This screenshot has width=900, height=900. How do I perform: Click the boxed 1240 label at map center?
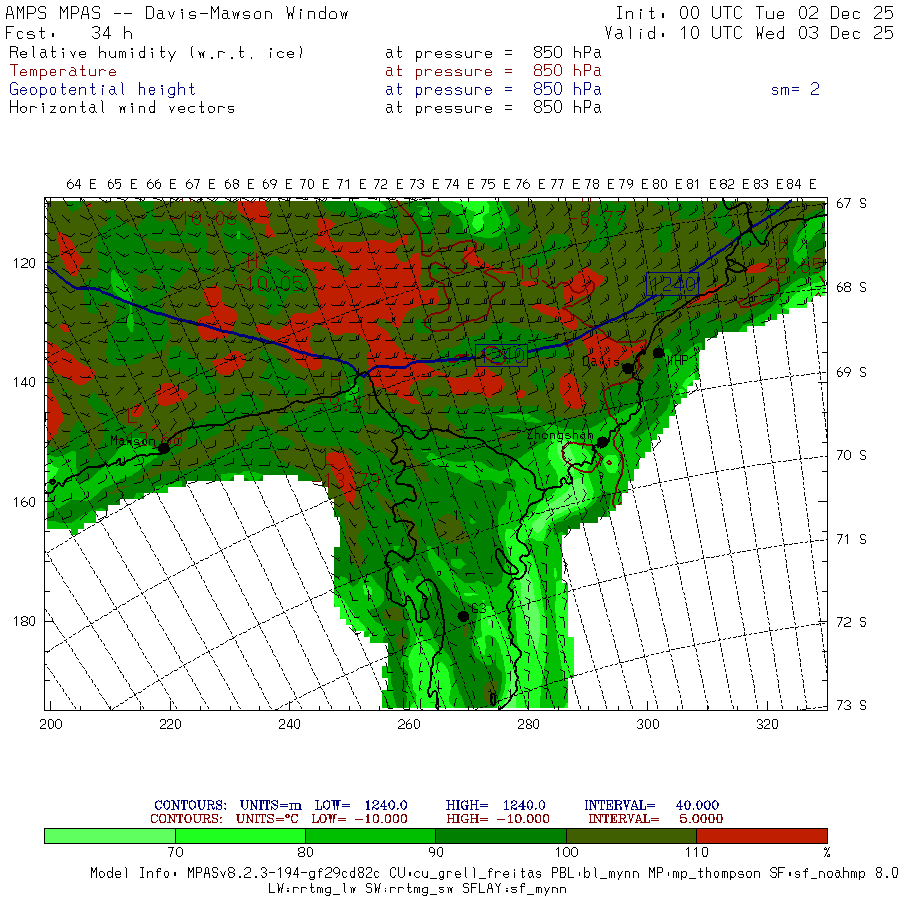[x=501, y=356]
